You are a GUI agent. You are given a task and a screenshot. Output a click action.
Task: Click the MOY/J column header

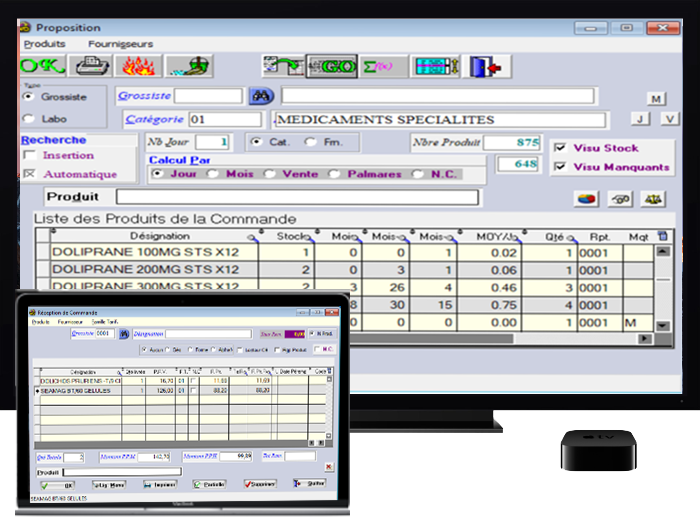(x=490, y=236)
